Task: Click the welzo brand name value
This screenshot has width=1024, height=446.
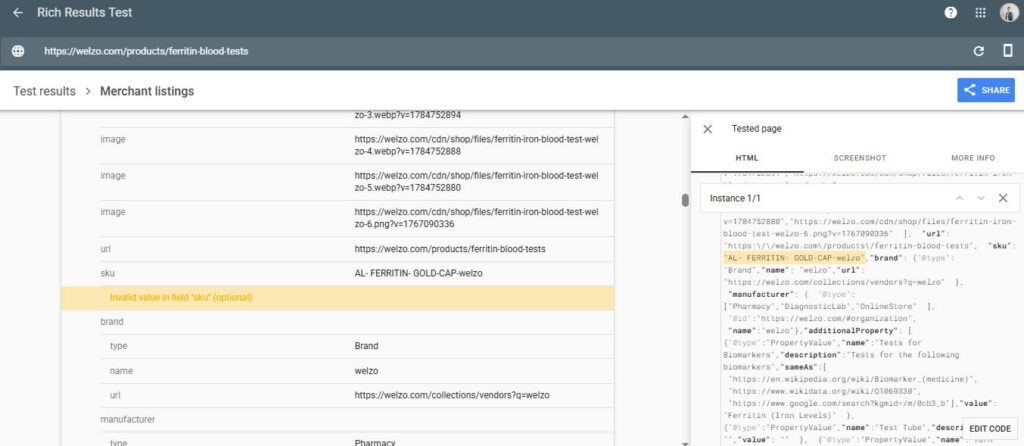Action: tap(366, 371)
